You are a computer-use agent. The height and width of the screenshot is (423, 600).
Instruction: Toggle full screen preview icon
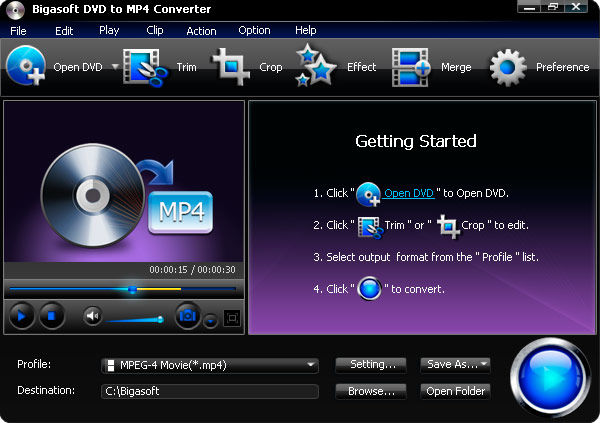point(232,318)
